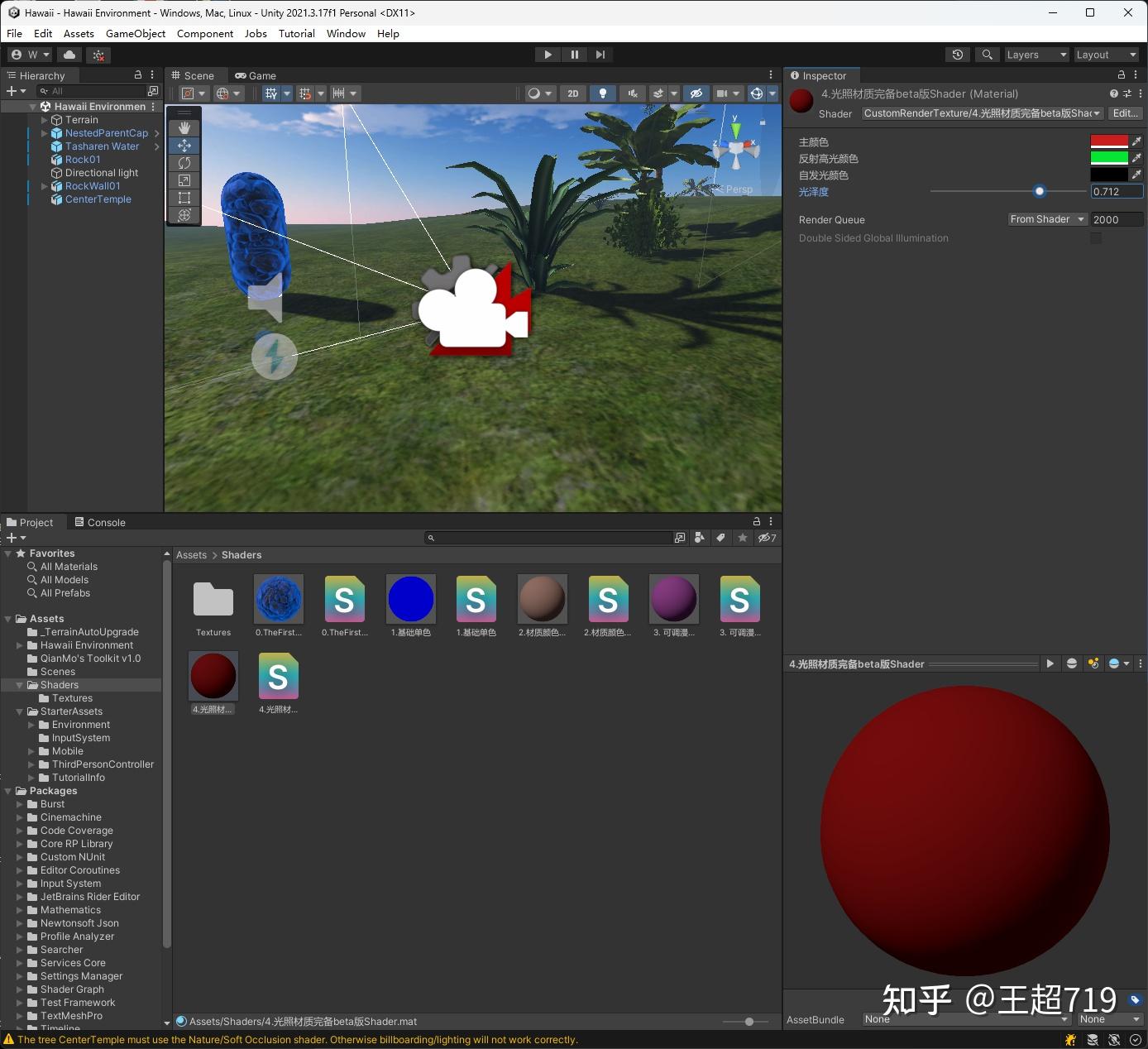
Task: Select the Rotate tool
Action: 184,163
